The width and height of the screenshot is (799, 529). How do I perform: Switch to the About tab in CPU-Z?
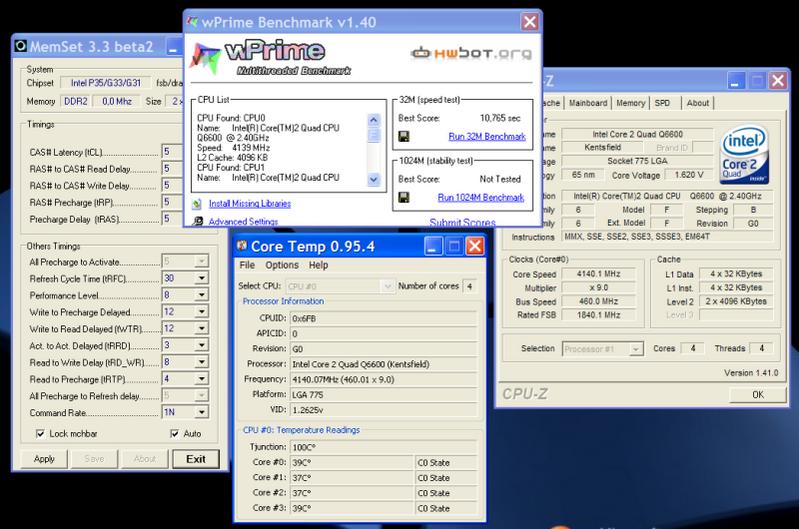[698, 103]
